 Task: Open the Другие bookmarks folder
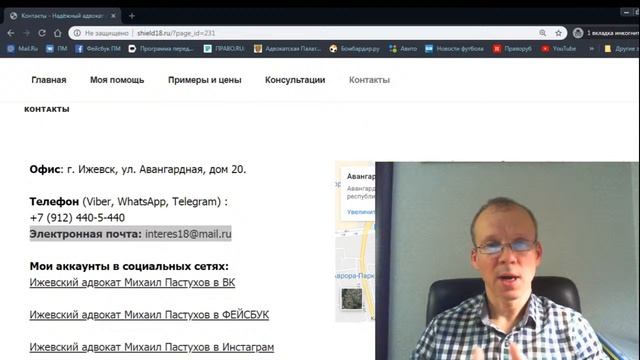click(x=622, y=49)
